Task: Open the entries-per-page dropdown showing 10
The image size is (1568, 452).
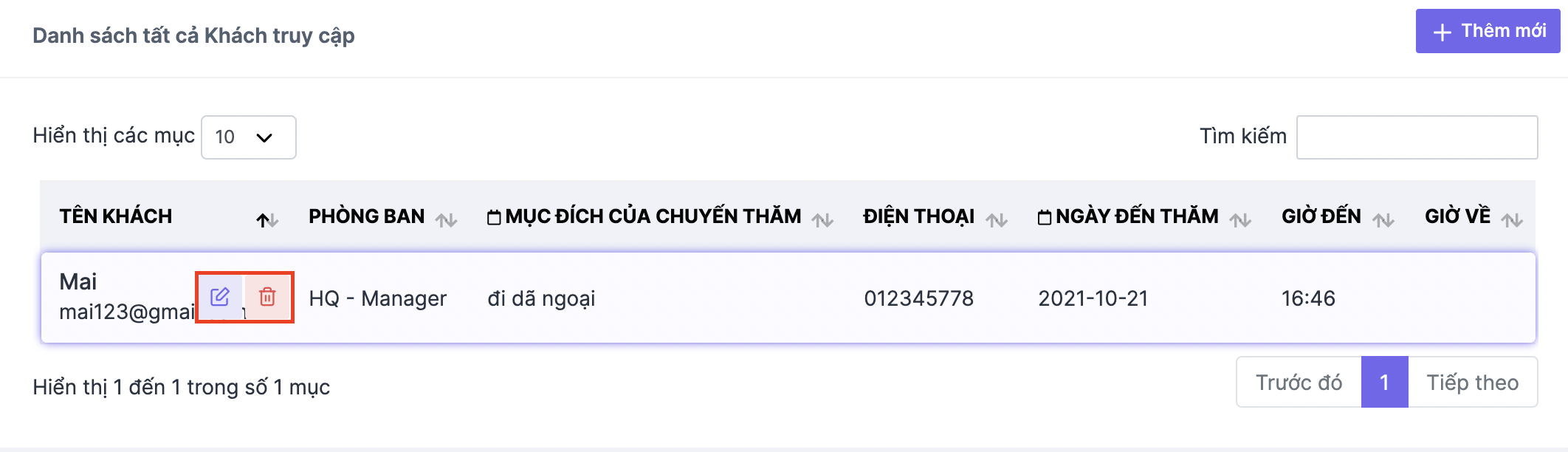Action: coord(249,137)
